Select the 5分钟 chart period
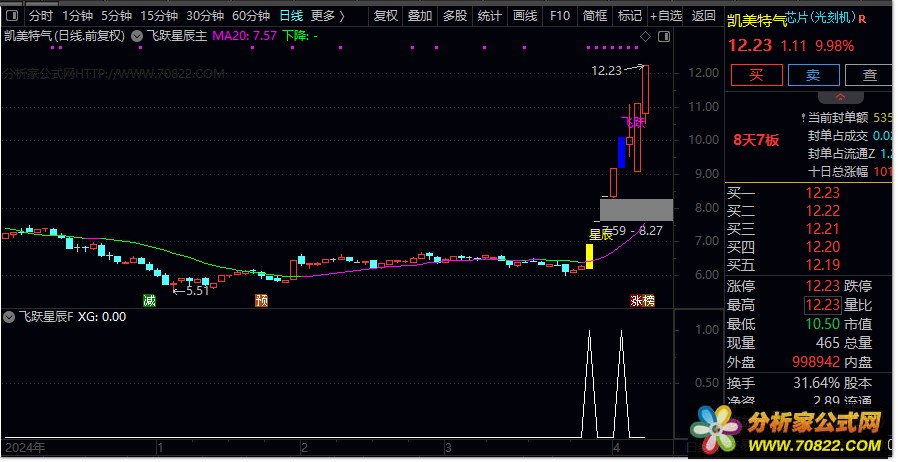This screenshot has width=898, height=462. [x=116, y=15]
